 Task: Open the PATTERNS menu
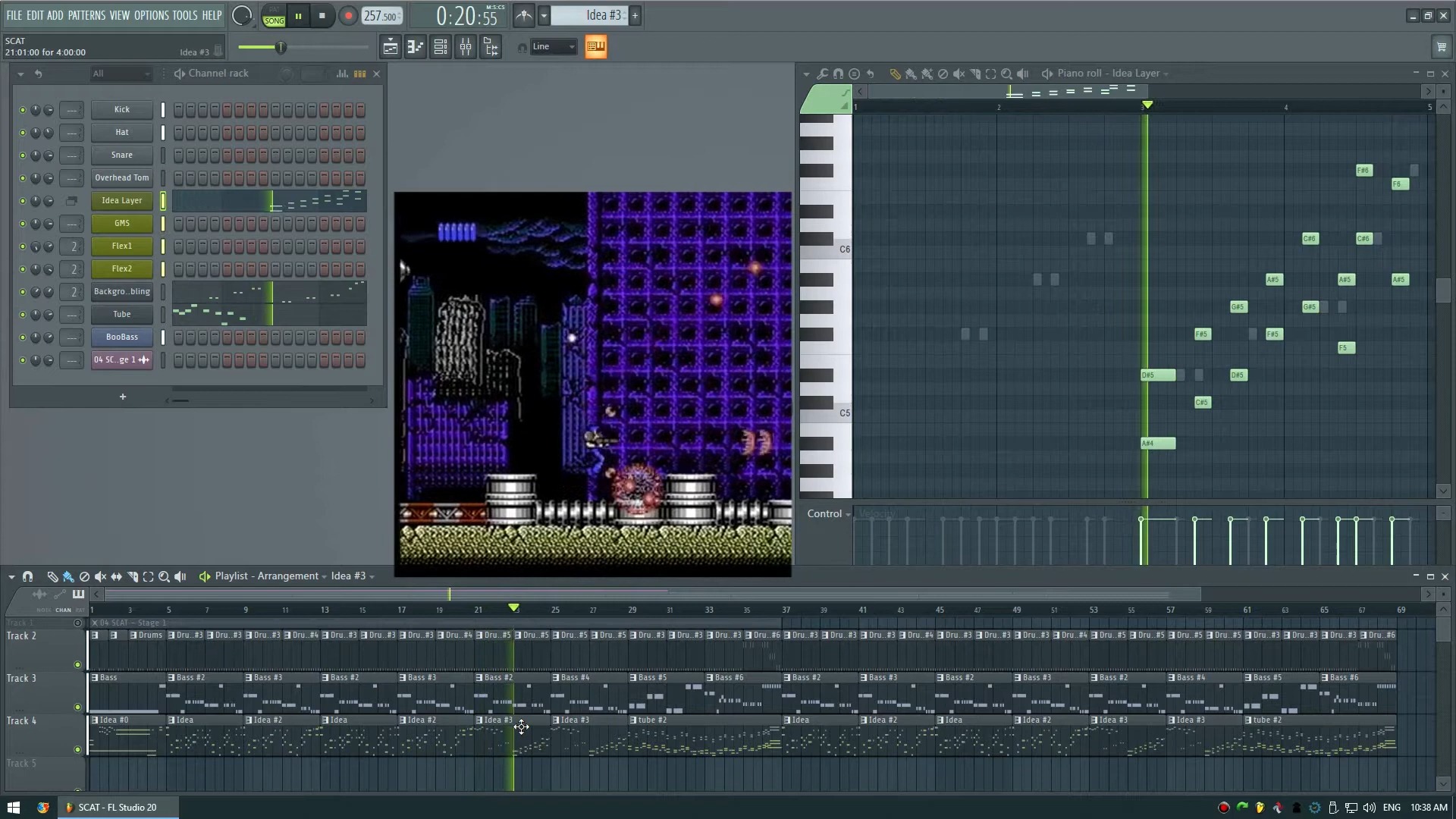(x=86, y=15)
